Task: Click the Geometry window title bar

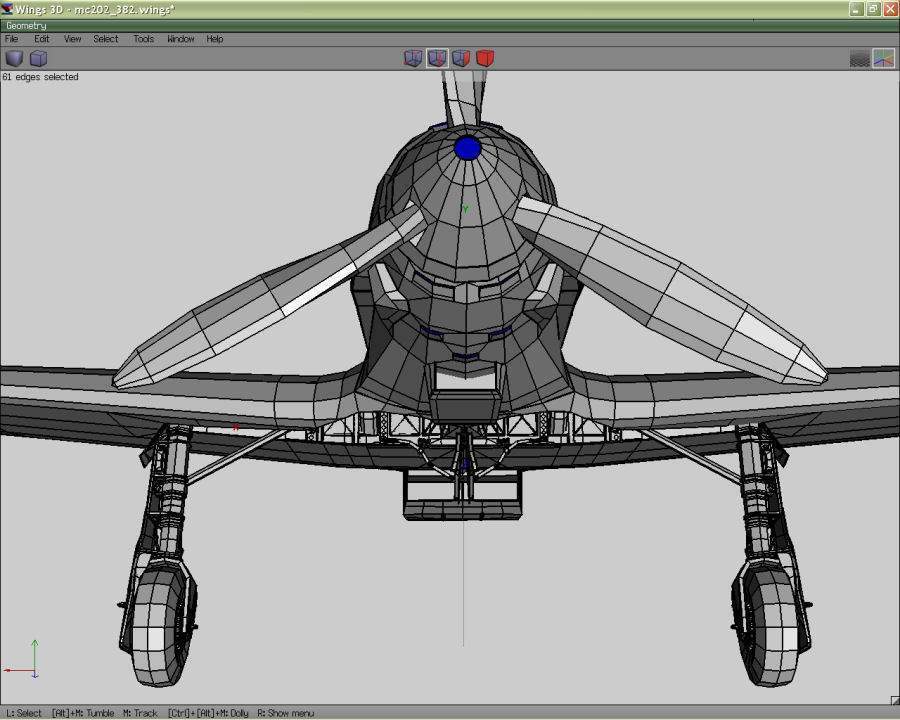Action: 450,25
